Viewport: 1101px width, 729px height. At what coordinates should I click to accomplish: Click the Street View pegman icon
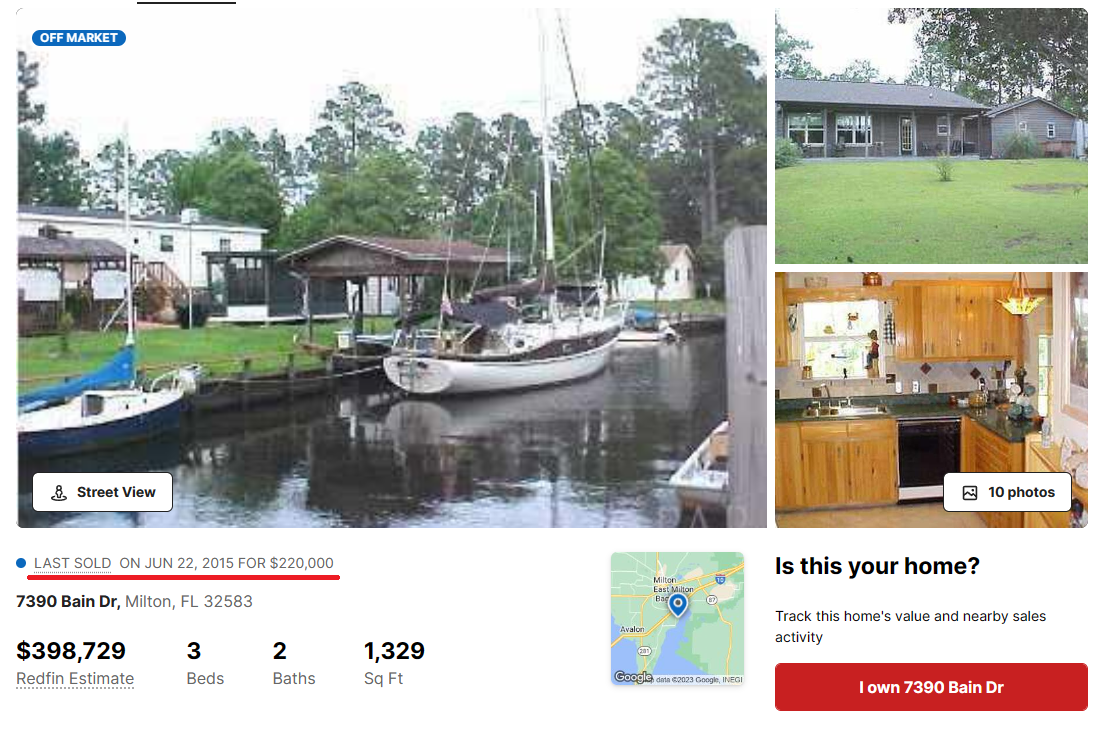pyautogui.click(x=59, y=492)
